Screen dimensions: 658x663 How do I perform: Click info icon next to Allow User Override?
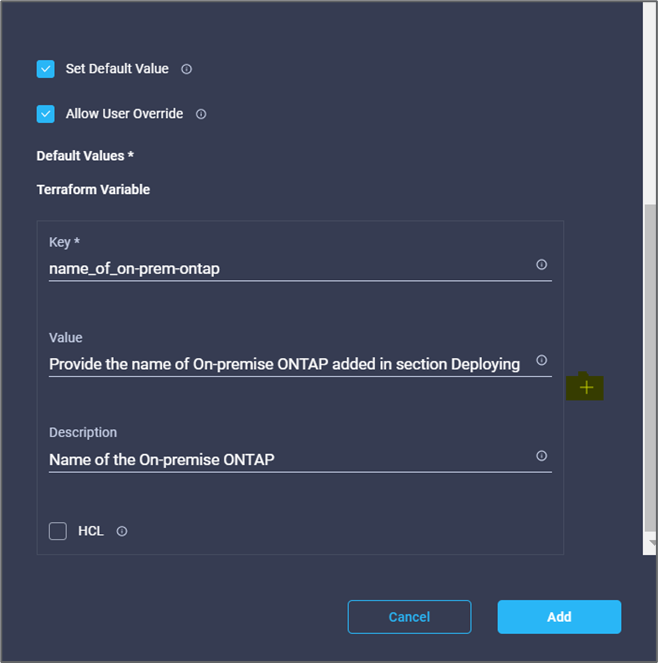pyautogui.click(x=201, y=114)
